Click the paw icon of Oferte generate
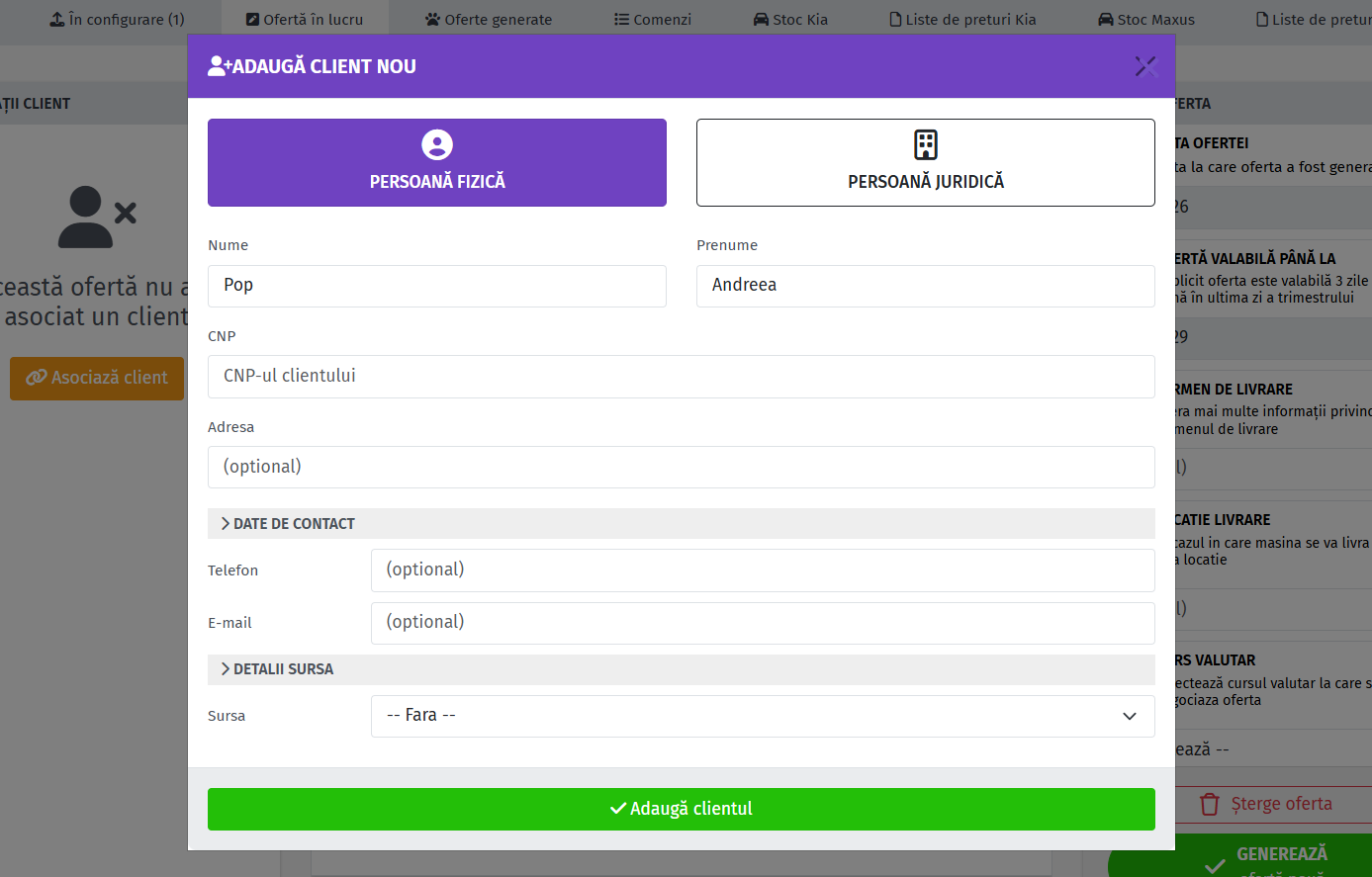1372x877 pixels. click(x=432, y=20)
